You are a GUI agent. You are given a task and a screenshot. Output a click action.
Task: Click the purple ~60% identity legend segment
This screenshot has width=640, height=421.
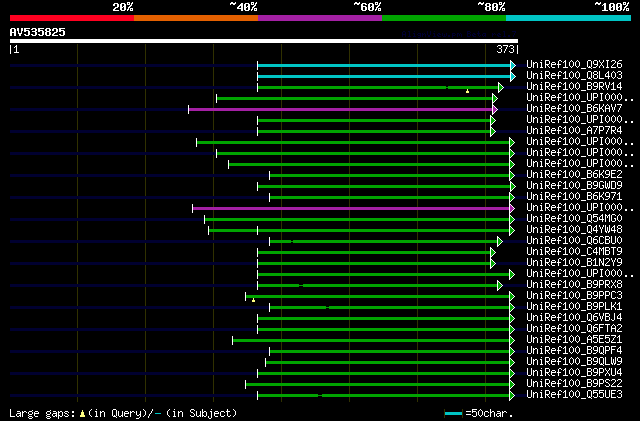320,18
